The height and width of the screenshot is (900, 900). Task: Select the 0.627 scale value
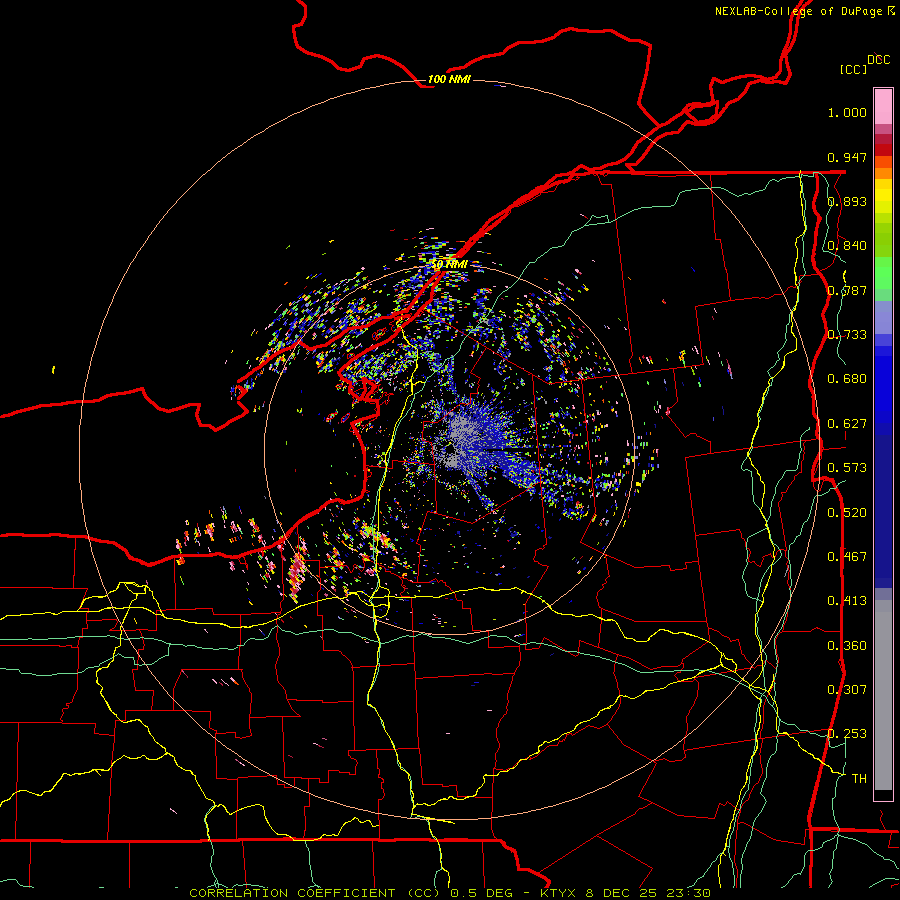pyautogui.click(x=847, y=424)
